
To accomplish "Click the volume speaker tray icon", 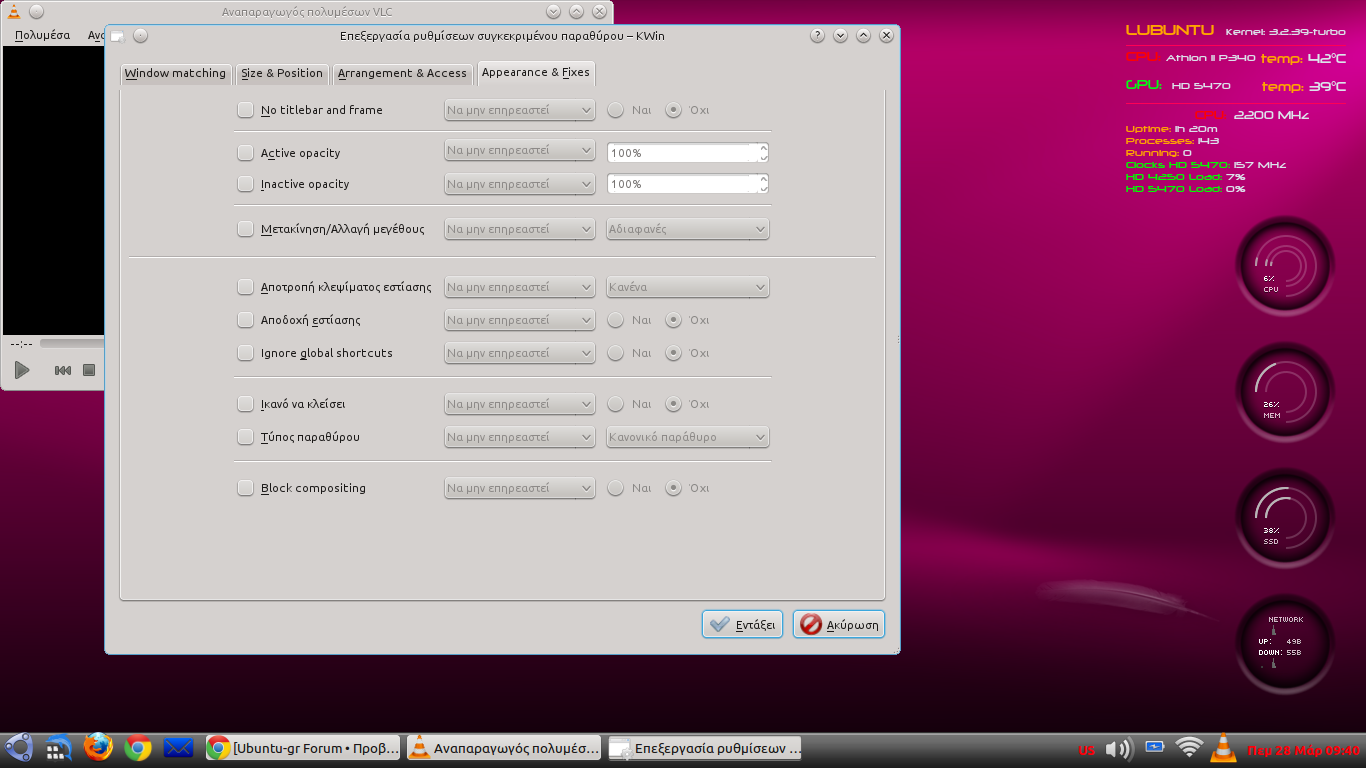I will (1119, 748).
